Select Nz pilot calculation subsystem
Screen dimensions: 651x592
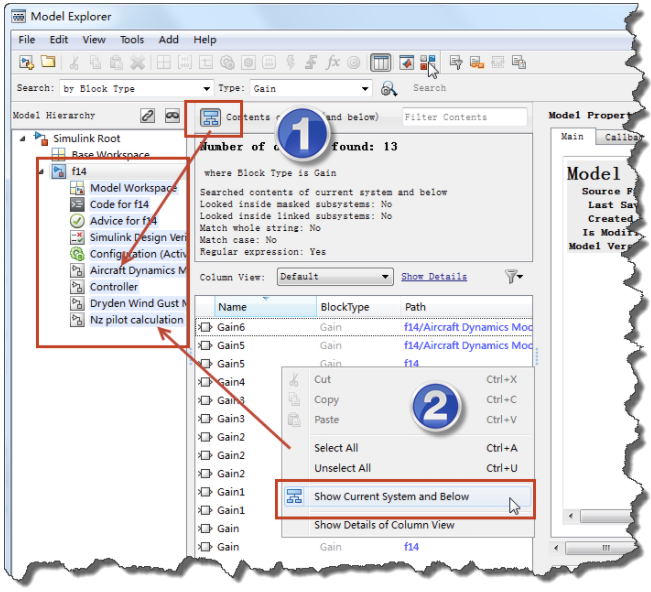click(136, 320)
